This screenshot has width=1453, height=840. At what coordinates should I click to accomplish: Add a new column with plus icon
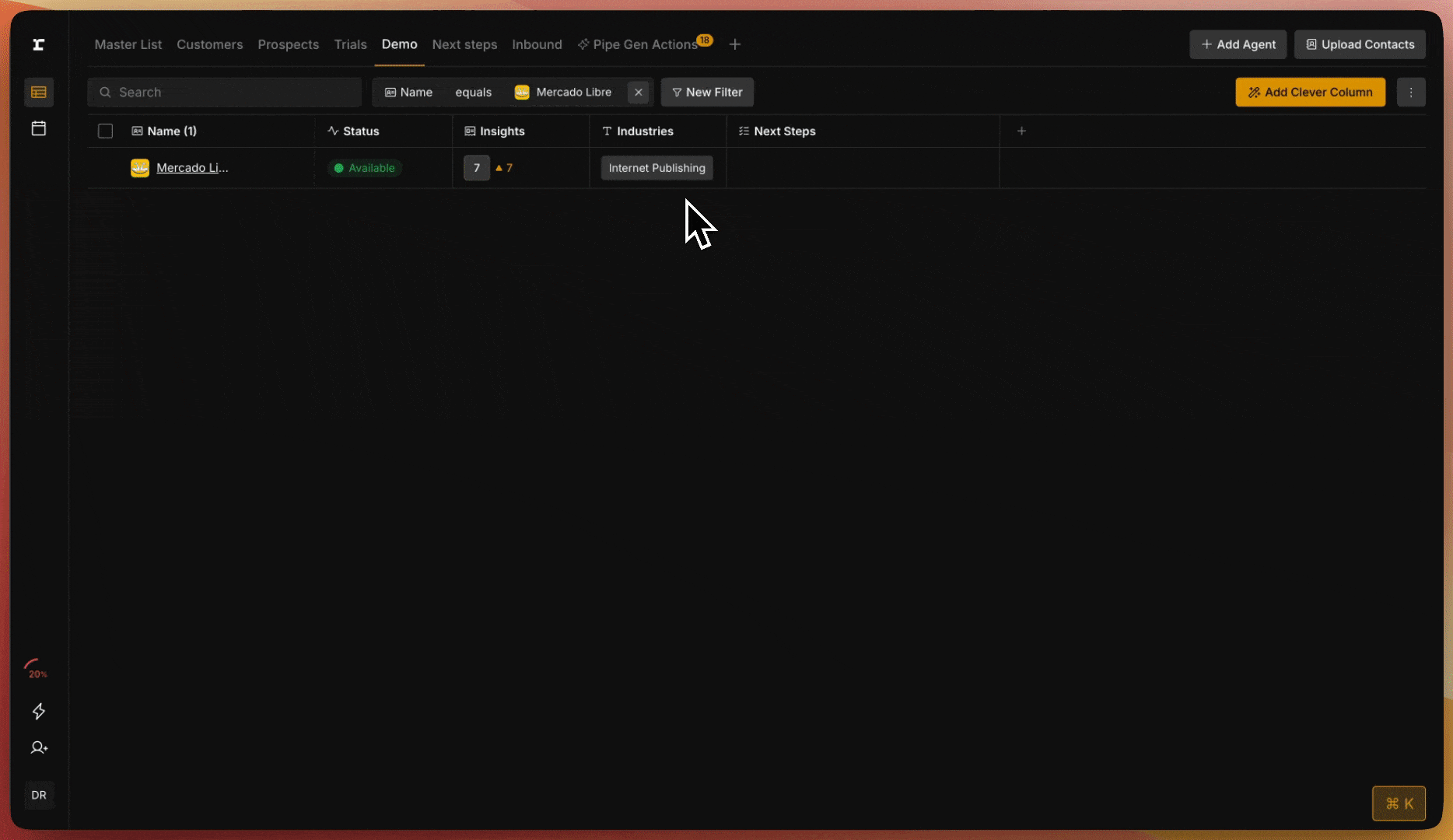coord(1021,131)
